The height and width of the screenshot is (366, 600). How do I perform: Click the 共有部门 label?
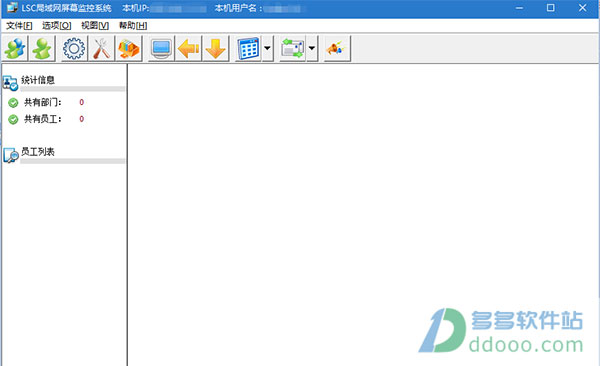click(42, 102)
